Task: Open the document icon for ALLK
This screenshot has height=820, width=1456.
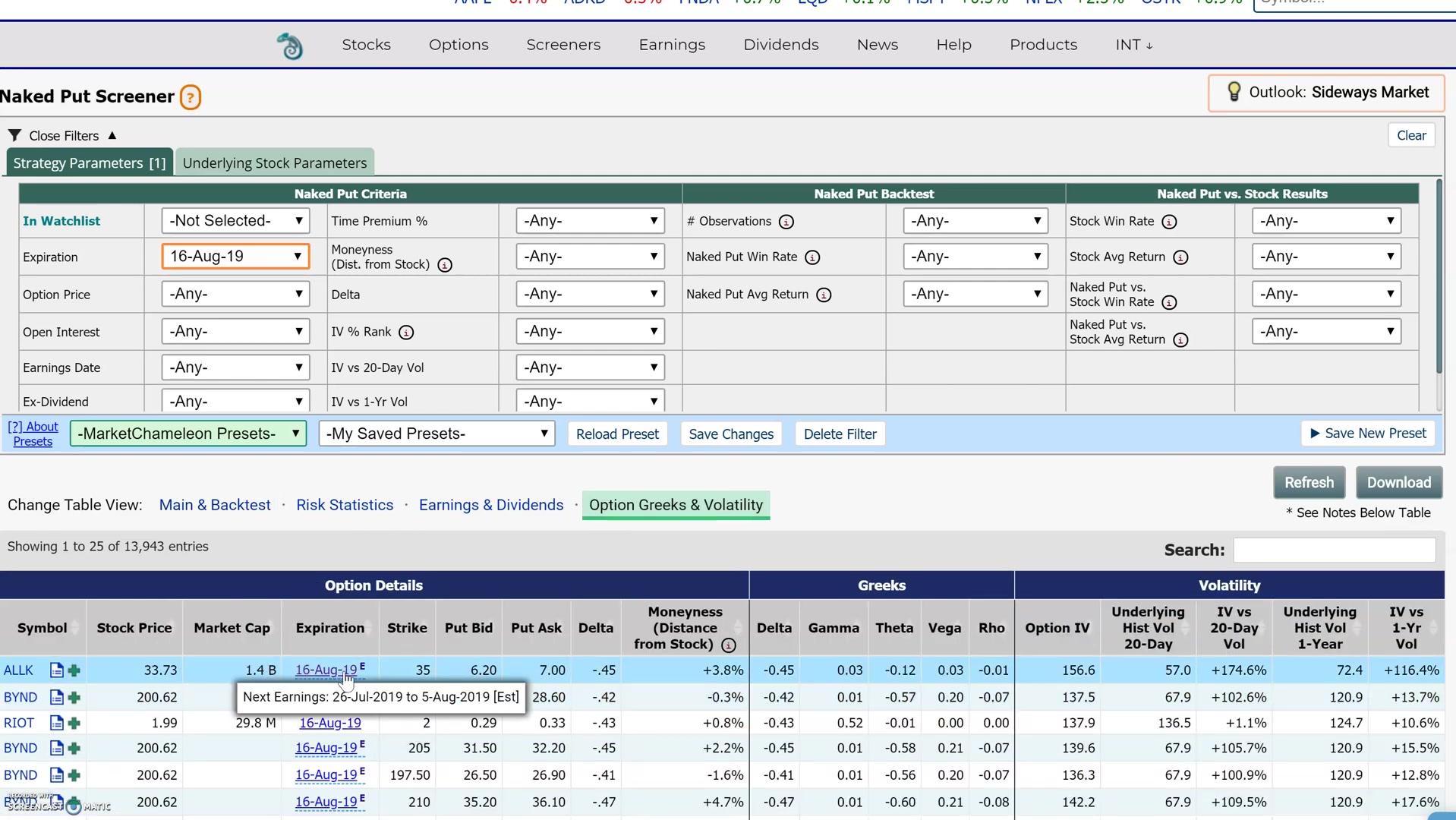Action: [x=56, y=670]
